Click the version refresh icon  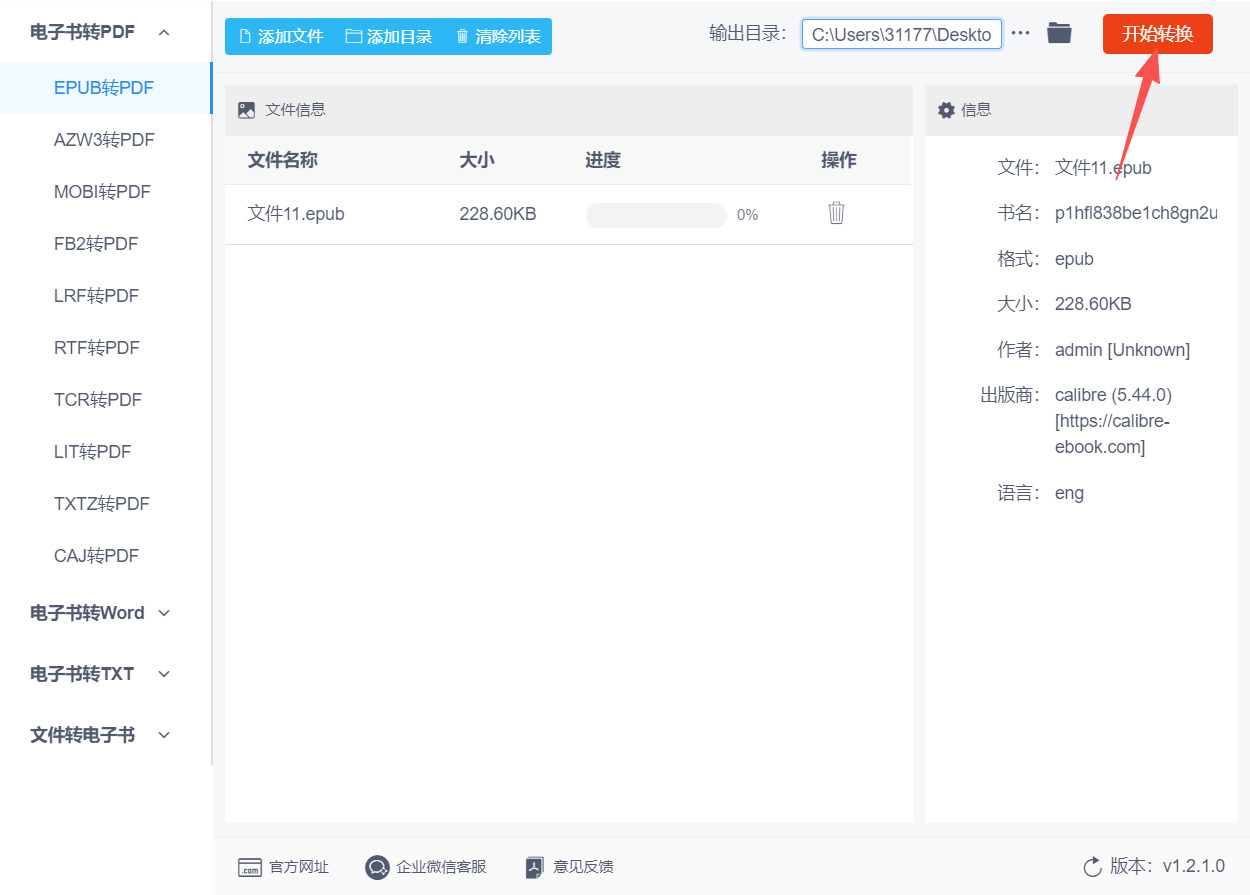pyautogui.click(x=1092, y=866)
